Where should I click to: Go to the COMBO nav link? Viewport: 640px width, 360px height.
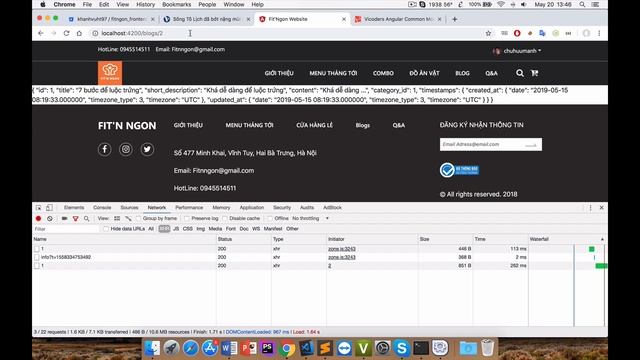383,73
